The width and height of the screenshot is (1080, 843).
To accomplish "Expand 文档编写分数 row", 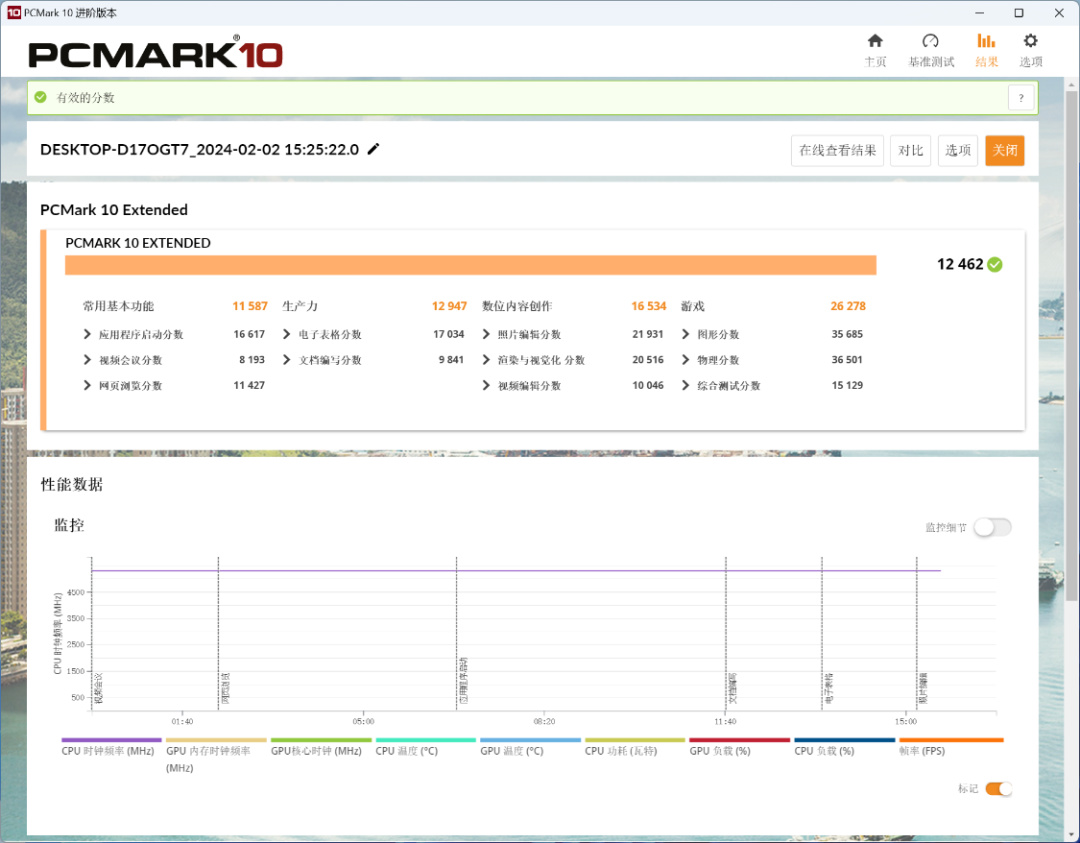I will click(x=287, y=360).
